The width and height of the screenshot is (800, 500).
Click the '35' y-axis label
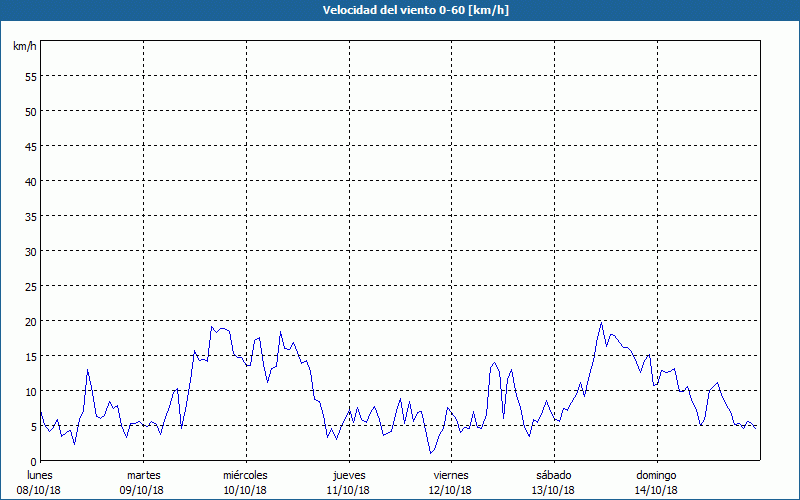[x=31, y=217]
